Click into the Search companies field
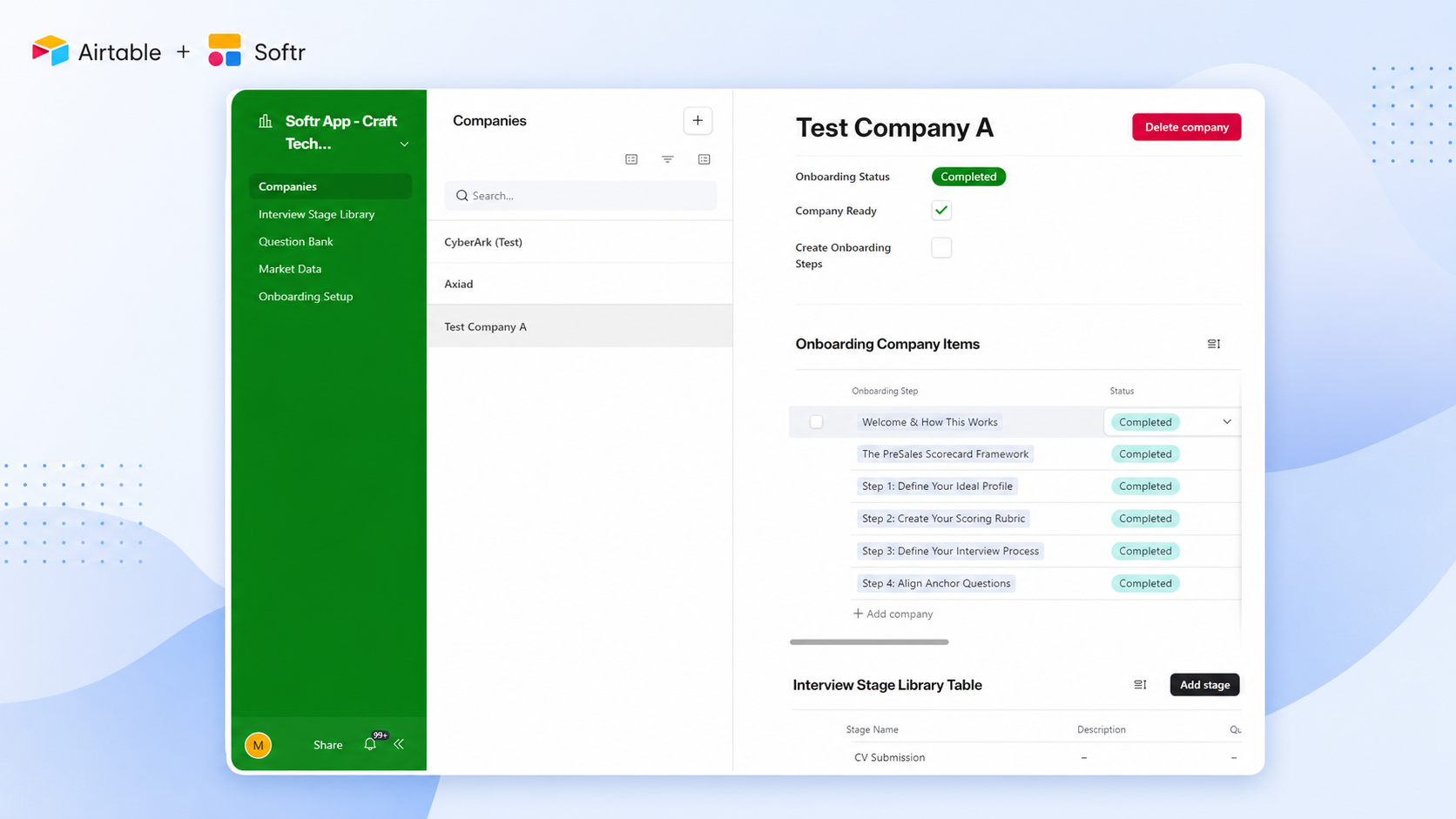The image size is (1456, 819). [x=580, y=196]
